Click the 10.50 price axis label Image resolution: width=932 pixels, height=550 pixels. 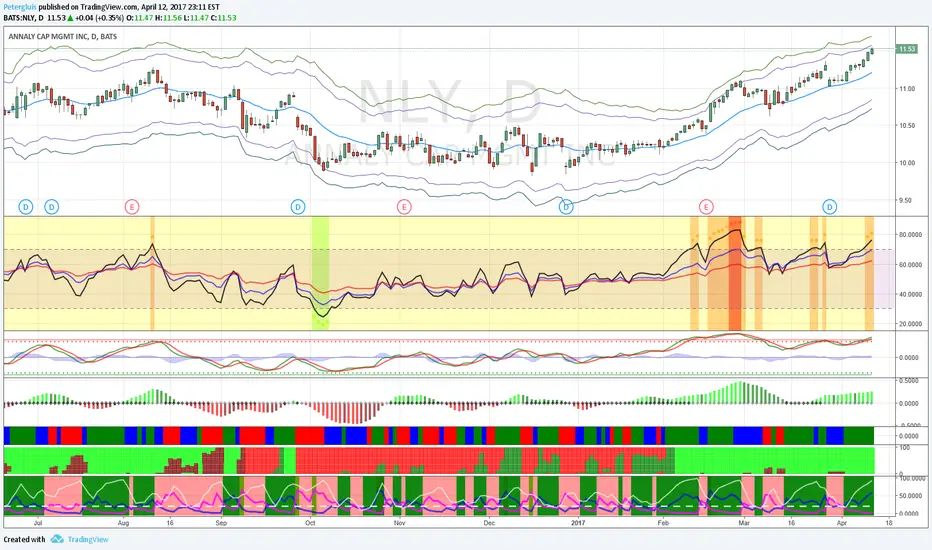(x=907, y=125)
